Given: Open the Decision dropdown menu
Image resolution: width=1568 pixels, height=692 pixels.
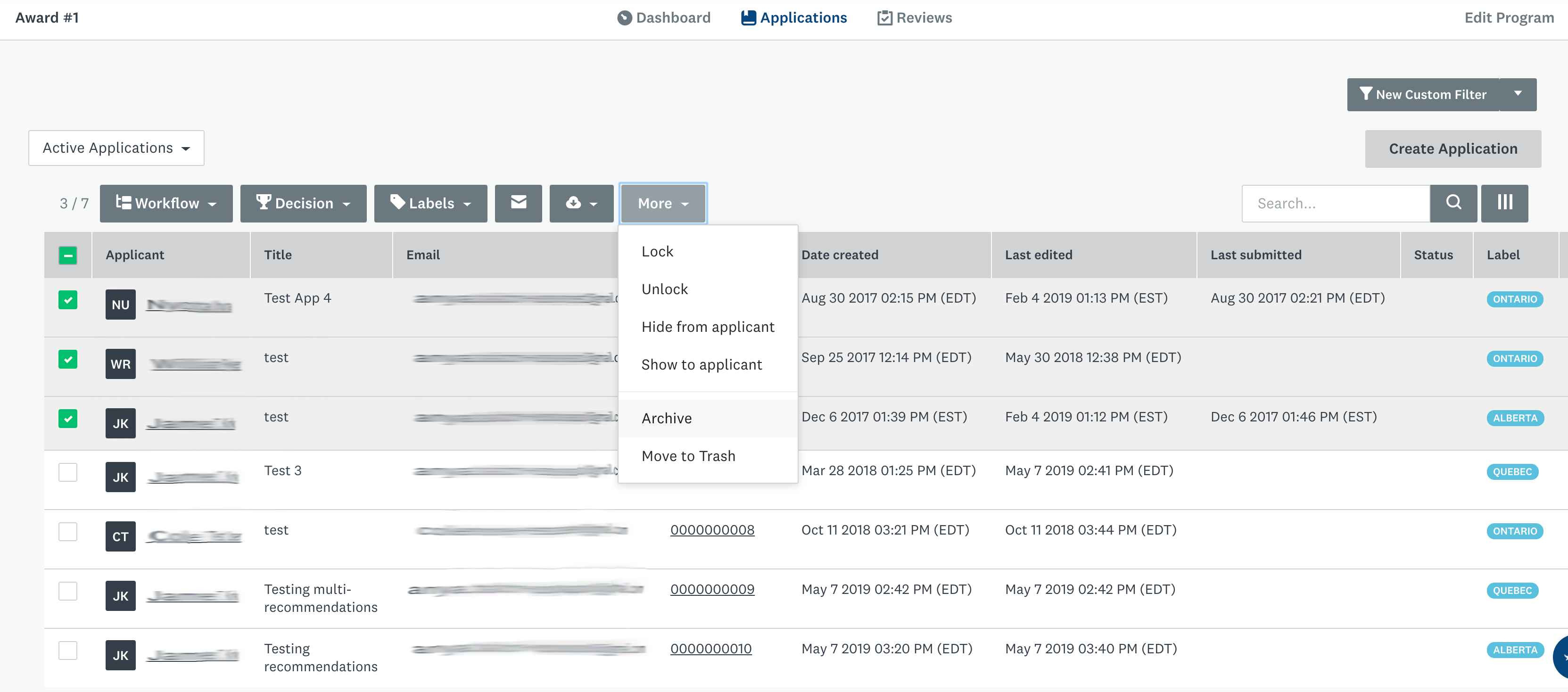Looking at the screenshot, I should (x=303, y=203).
